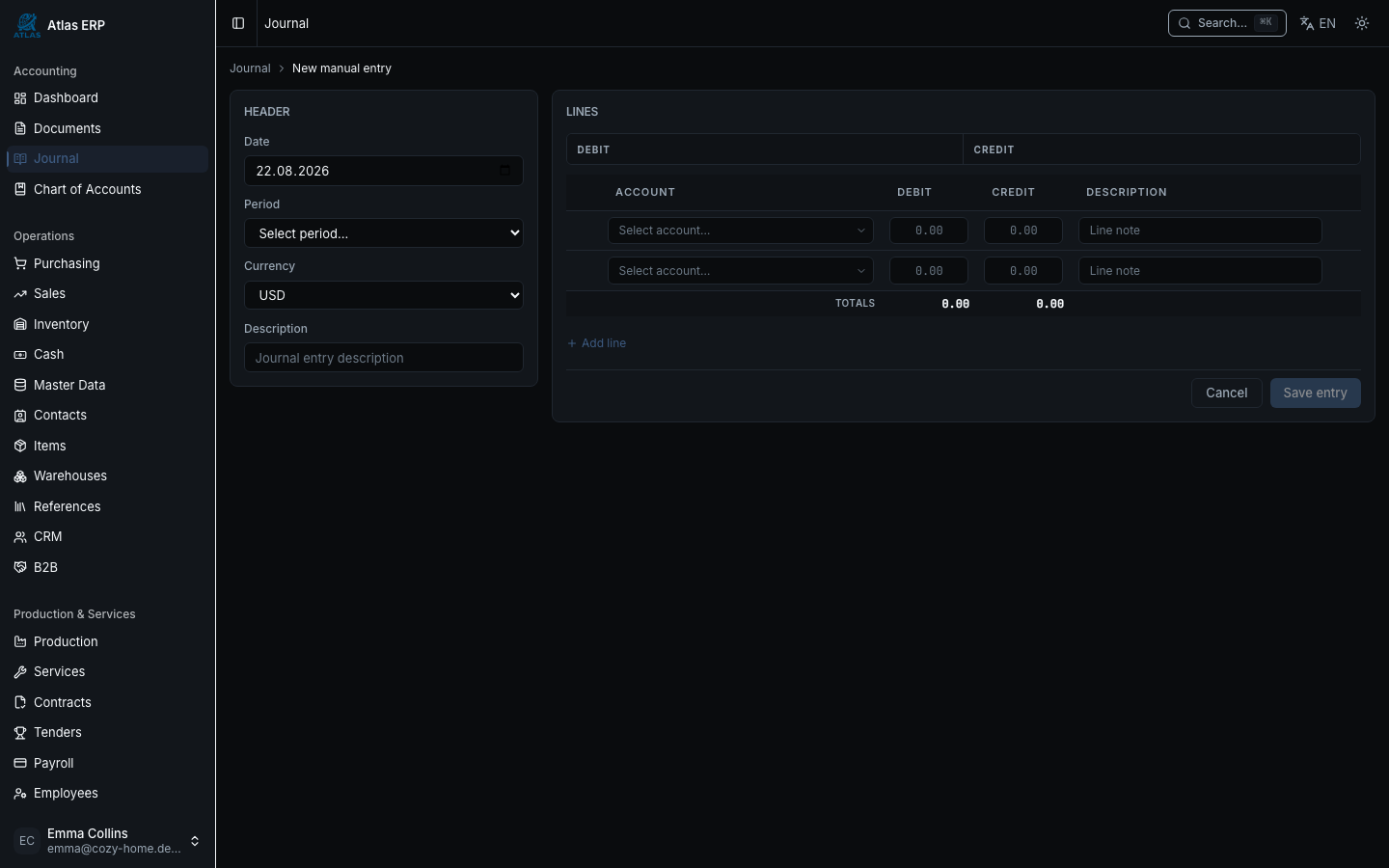Image resolution: width=1389 pixels, height=868 pixels.
Task: Open the Select period dropdown
Action: click(384, 233)
